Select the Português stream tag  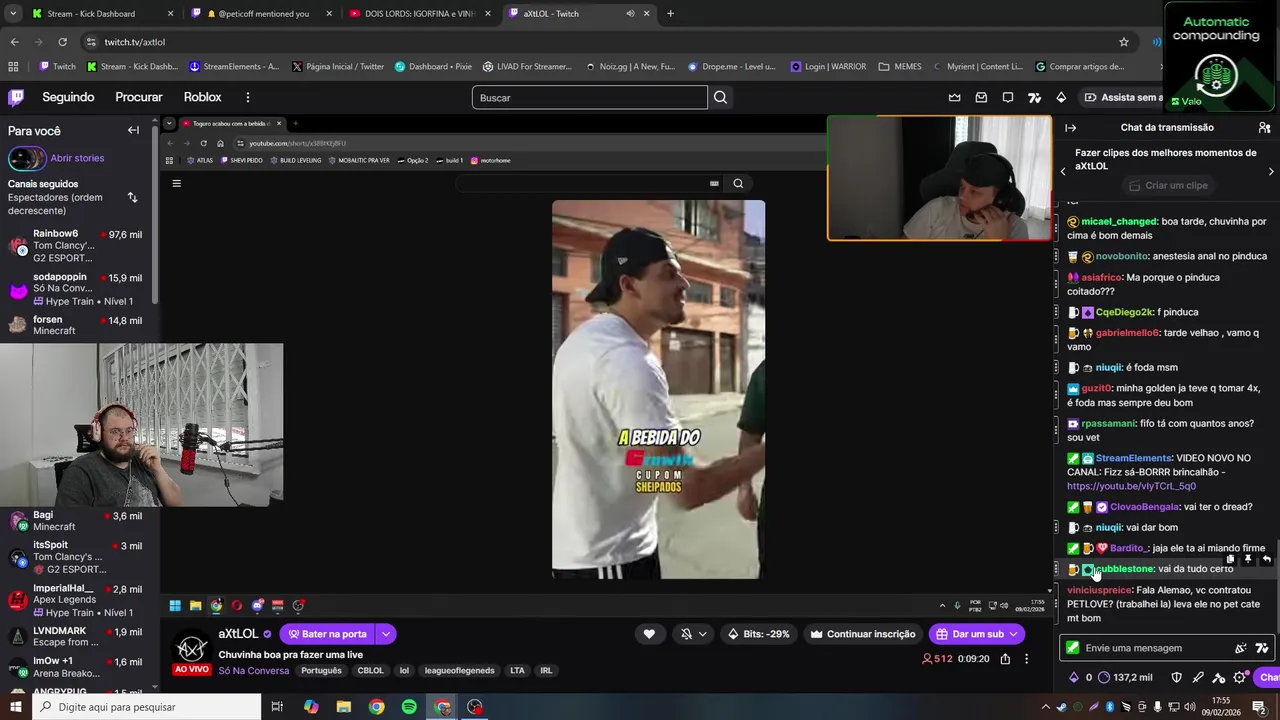(321, 670)
